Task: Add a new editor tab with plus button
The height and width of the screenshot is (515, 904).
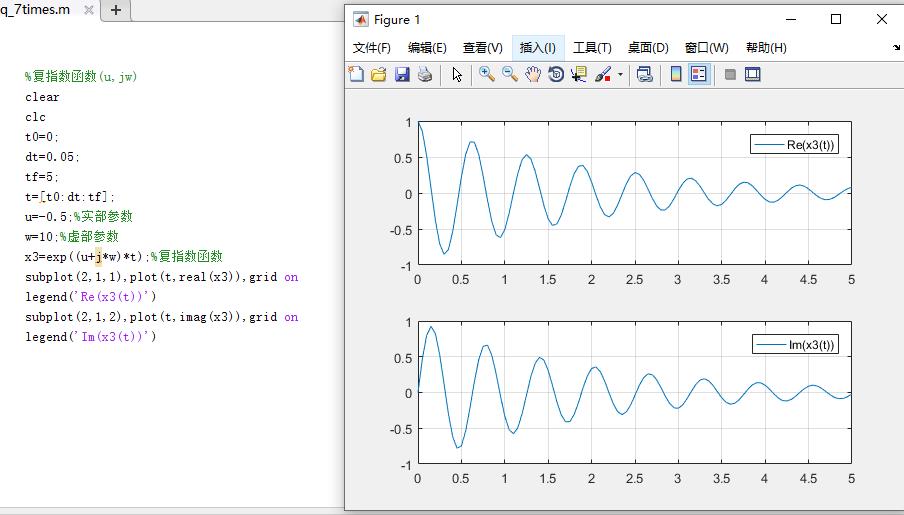Action: click(x=116, y=10)
